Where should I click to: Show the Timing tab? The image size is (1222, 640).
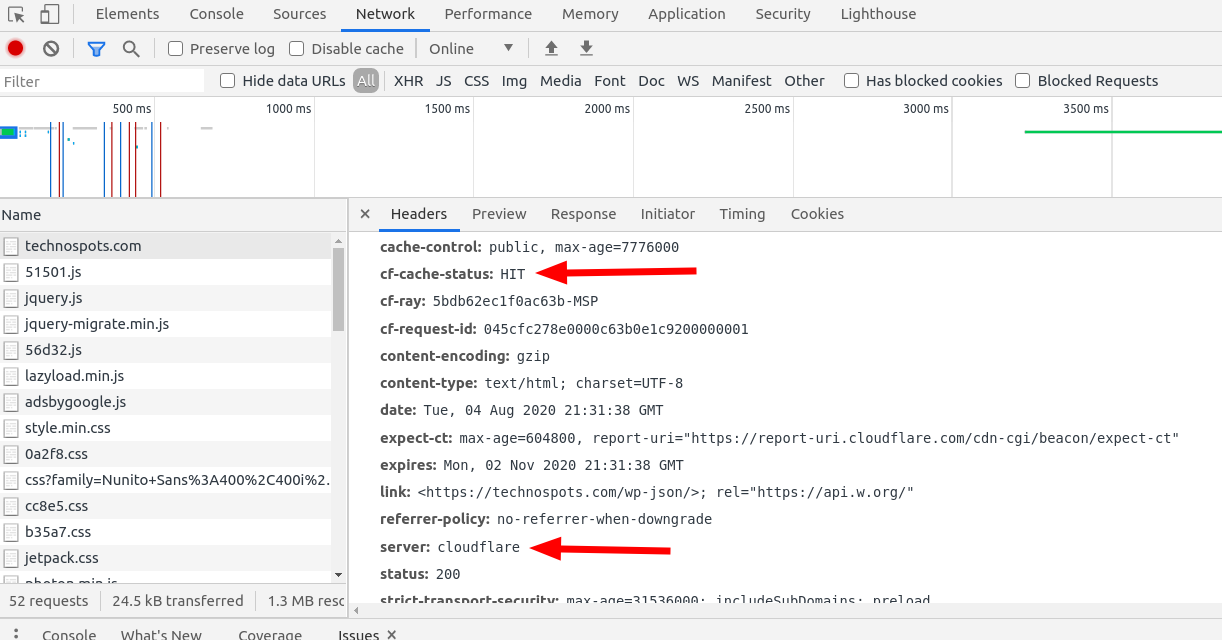pyautogui.click(x=742, y=214)
